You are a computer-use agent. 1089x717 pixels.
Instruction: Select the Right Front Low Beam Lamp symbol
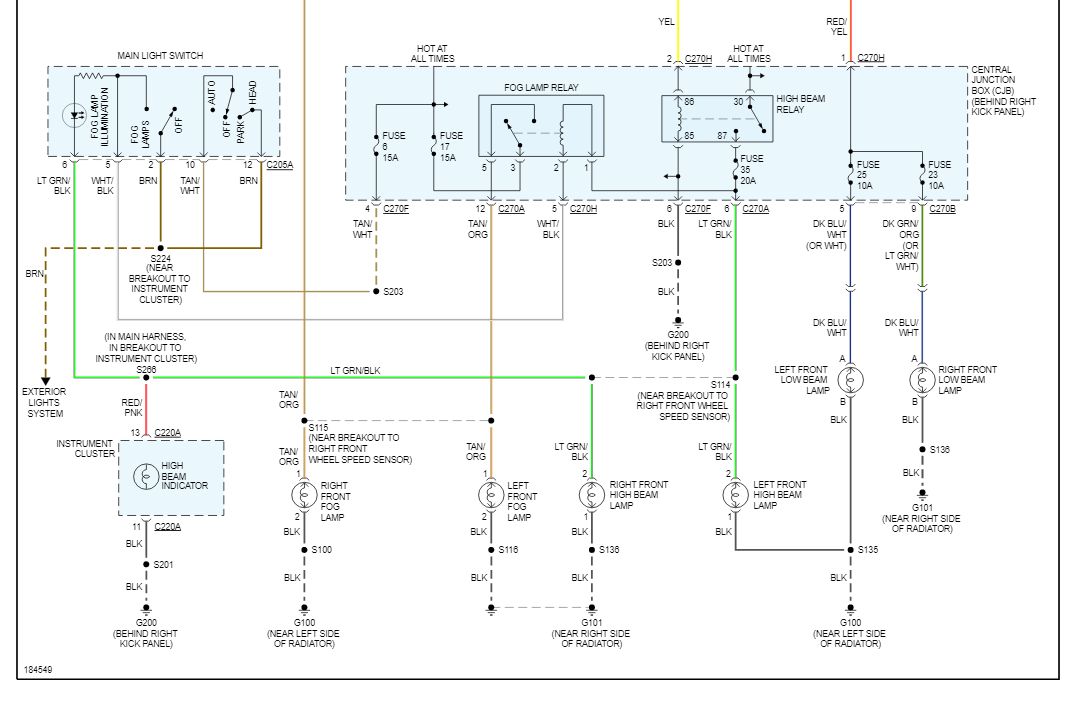(922, 380)
